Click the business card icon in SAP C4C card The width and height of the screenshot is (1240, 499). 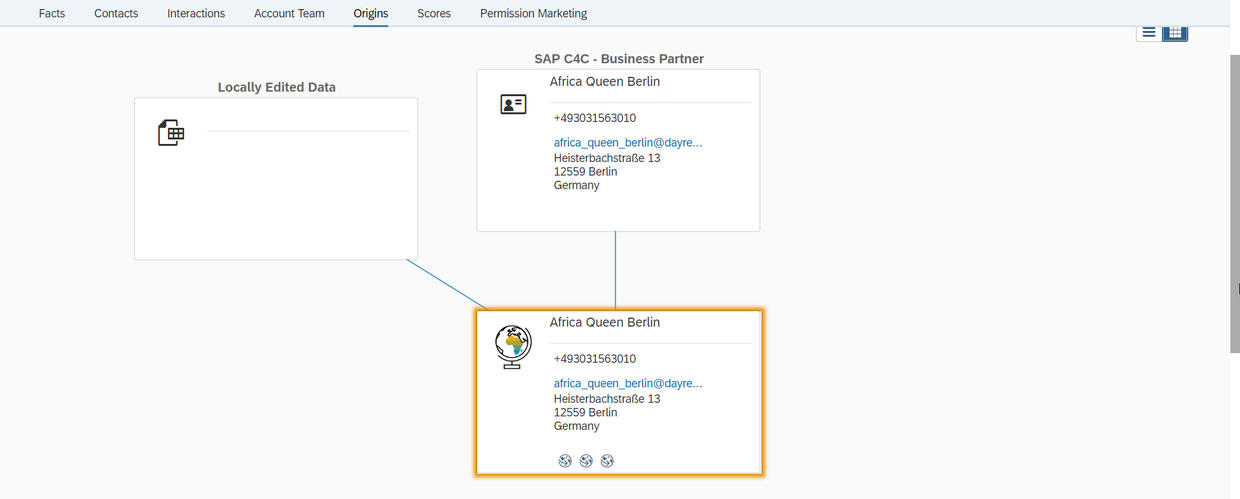click(x=513, y=104)
